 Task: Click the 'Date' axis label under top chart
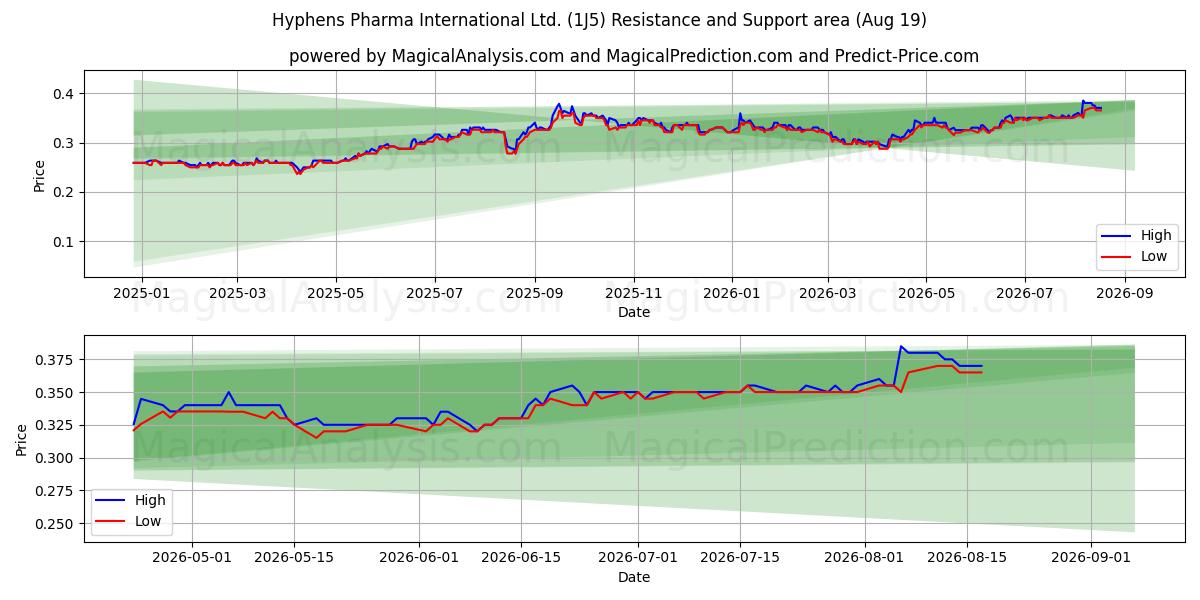(x=634, y=312)
